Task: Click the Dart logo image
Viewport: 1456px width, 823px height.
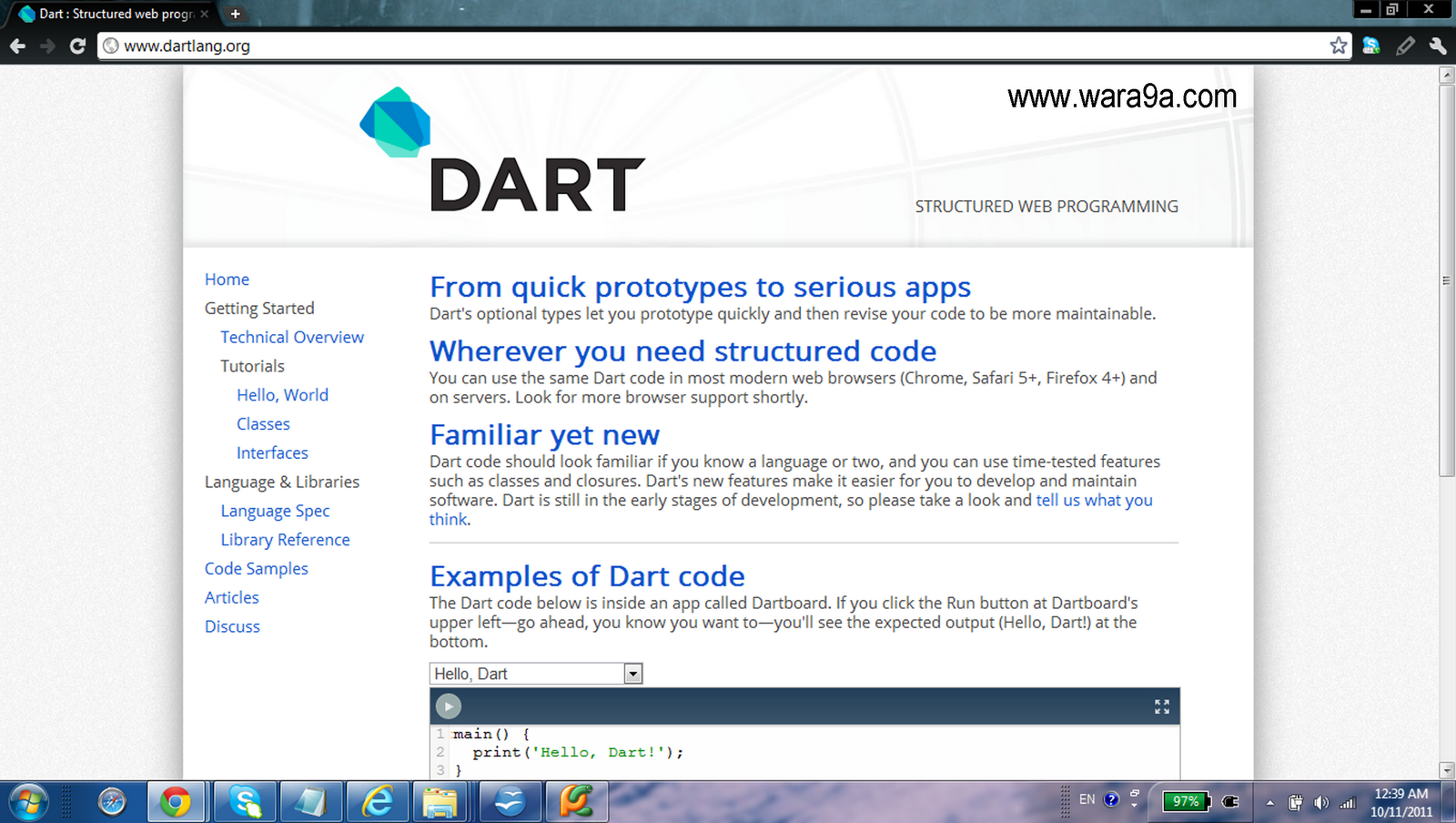Action: pyautogui.click(x=501, y=150)
